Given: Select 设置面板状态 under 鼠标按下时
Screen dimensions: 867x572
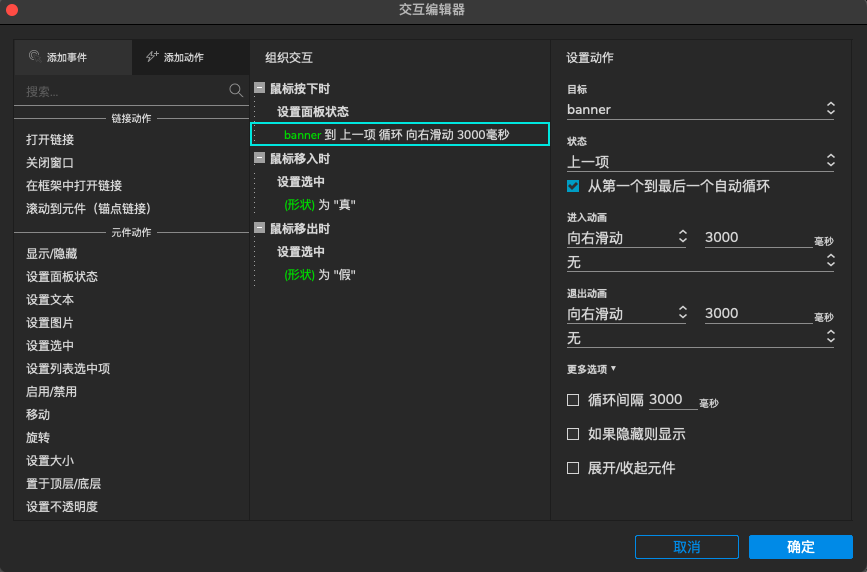Looking at the screenshot, I should coord(313,112).
